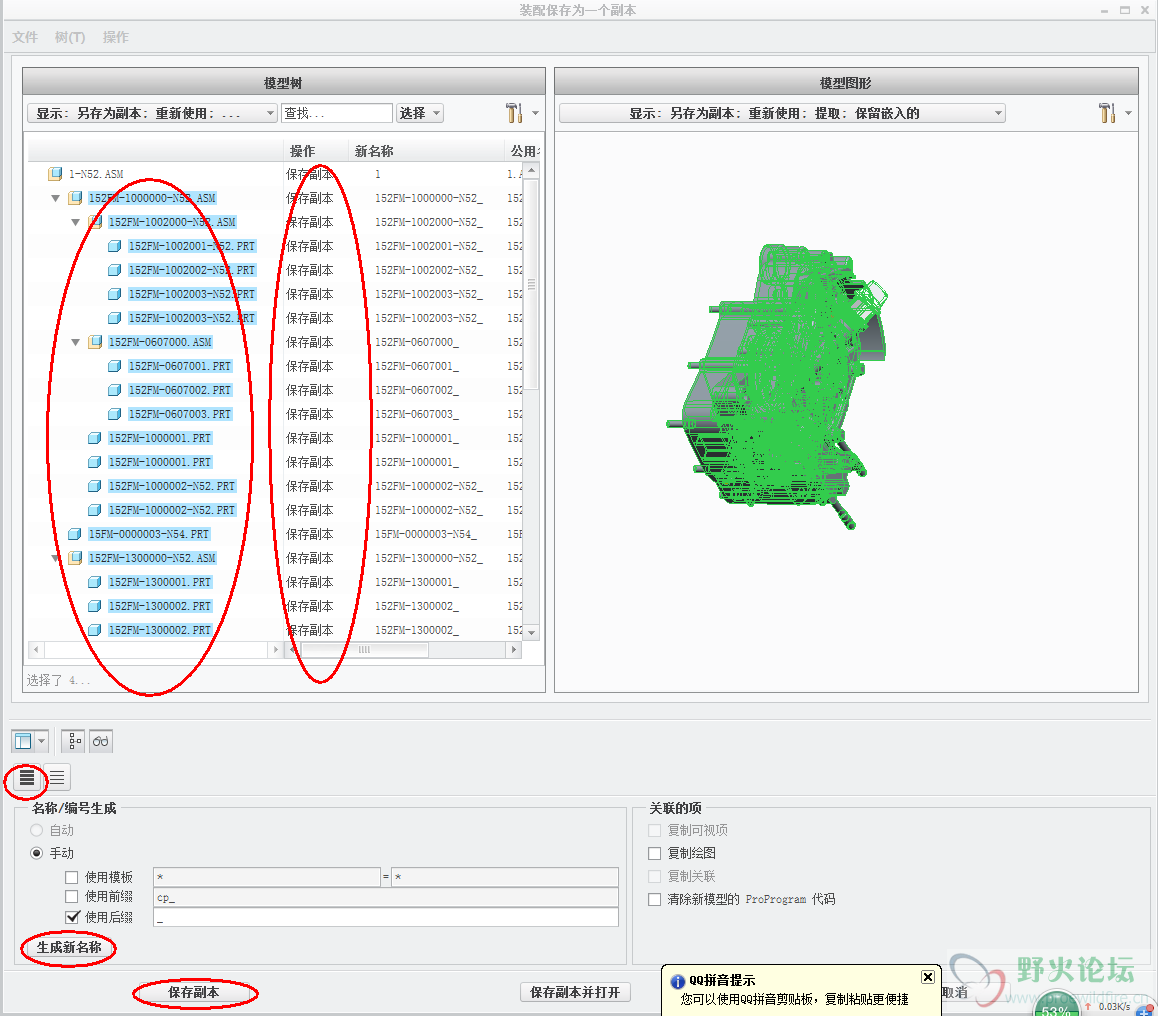Click the part icon of 152FM-0607002.PRT
The image size is (1158, 1016).
pos(114,390)
